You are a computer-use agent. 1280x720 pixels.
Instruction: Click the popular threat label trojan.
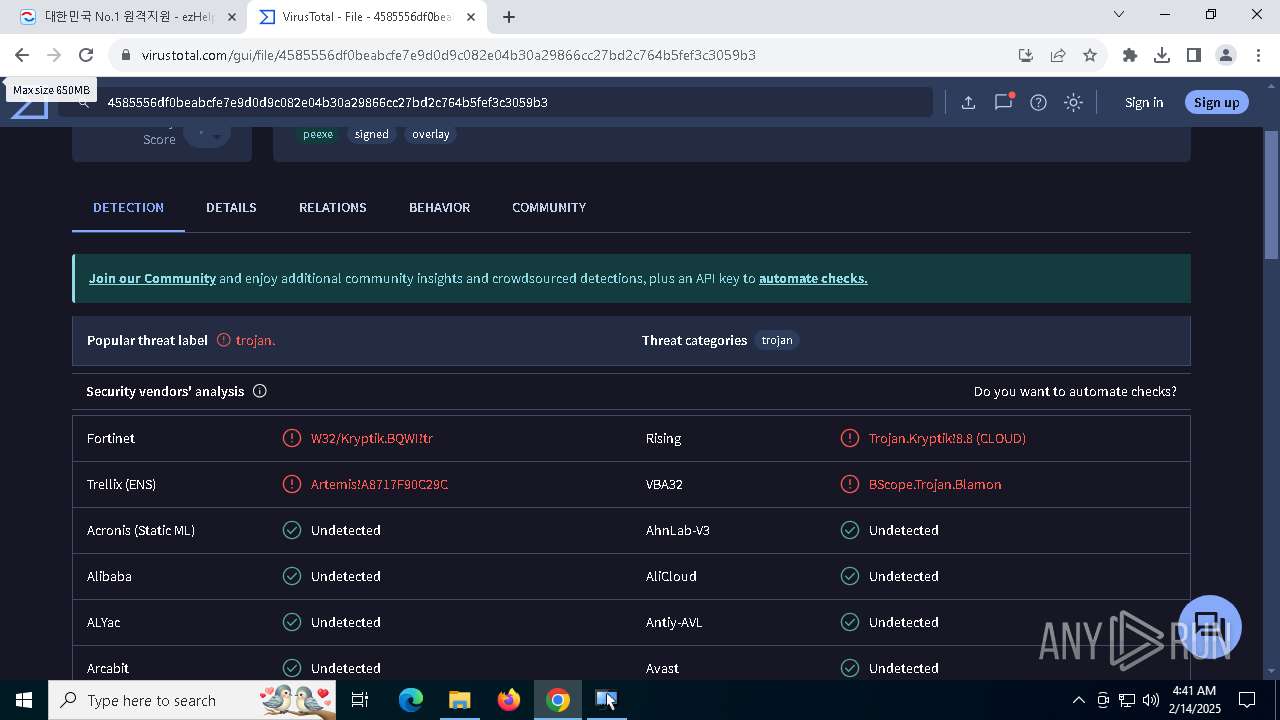coord(255,340)
